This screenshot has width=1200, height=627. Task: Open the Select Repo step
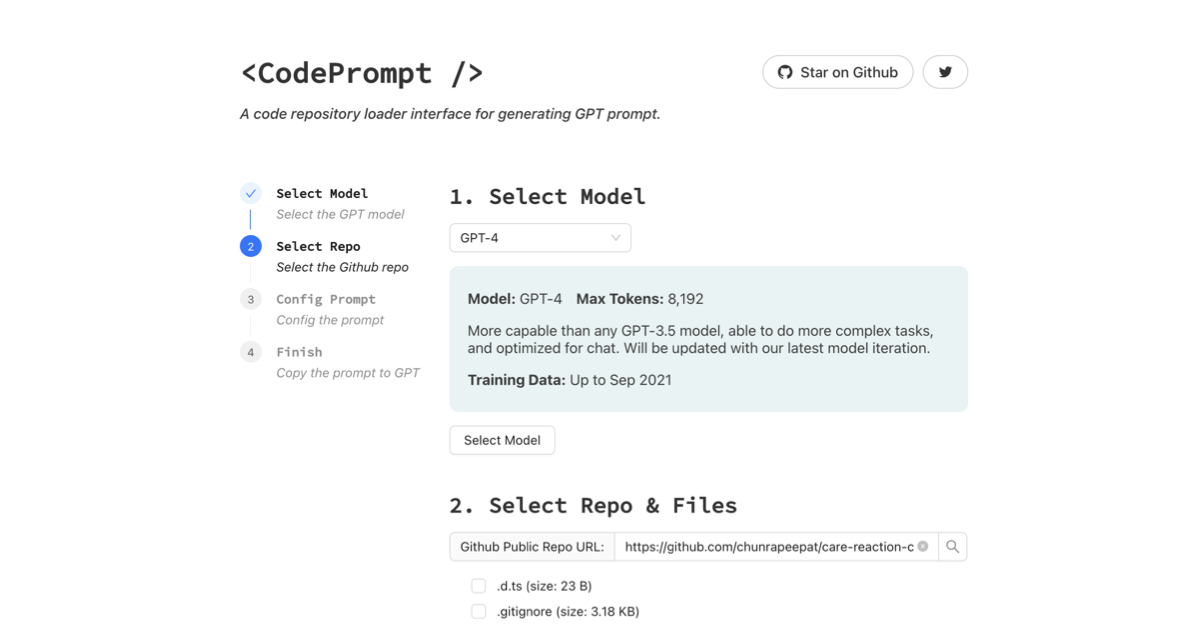(x=318, y=246)
